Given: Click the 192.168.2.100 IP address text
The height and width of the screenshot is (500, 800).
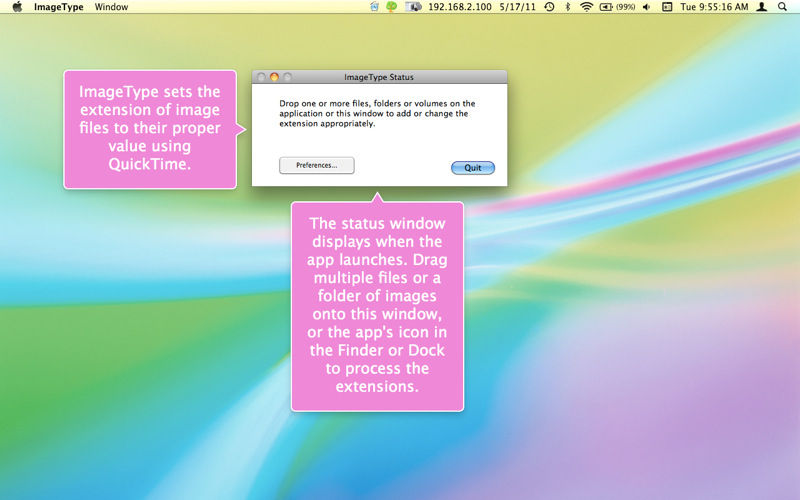Looking at the screenshot, I should [x=460, y=7].
